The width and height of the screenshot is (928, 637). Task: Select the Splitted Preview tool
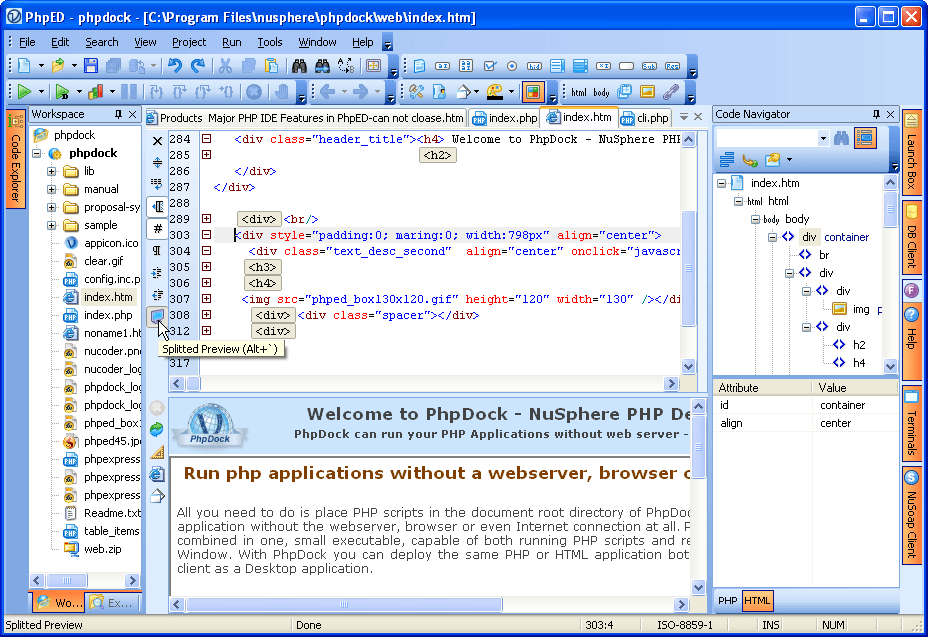click(156, 317)
